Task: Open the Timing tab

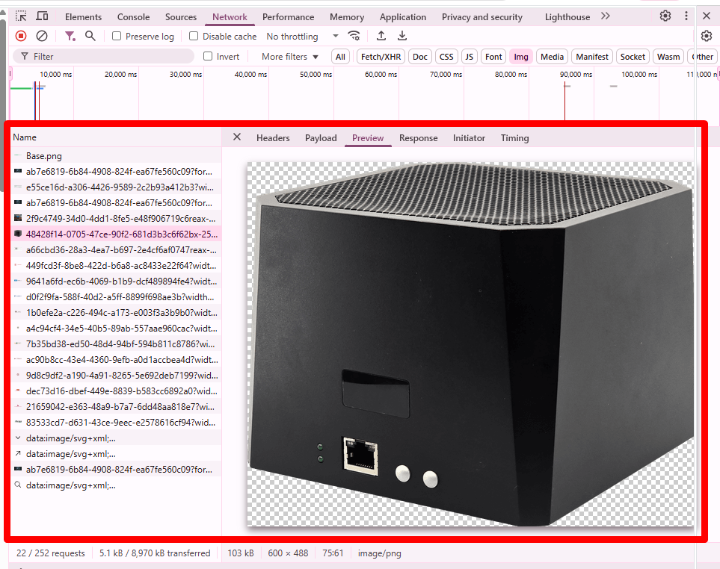Action: tap(514, 138)
